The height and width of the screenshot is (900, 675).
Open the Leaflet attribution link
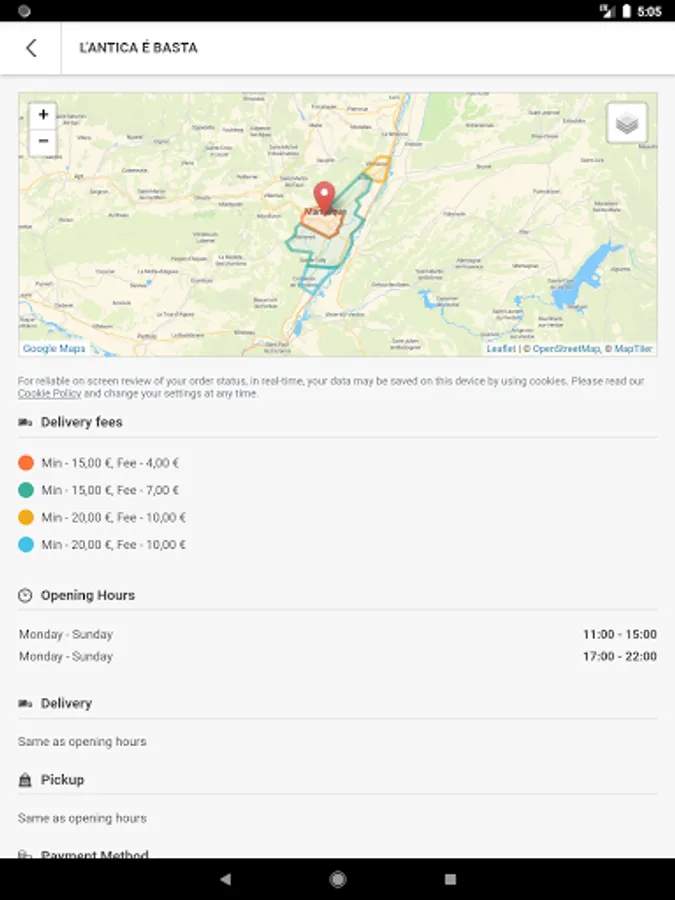[501, 348]
